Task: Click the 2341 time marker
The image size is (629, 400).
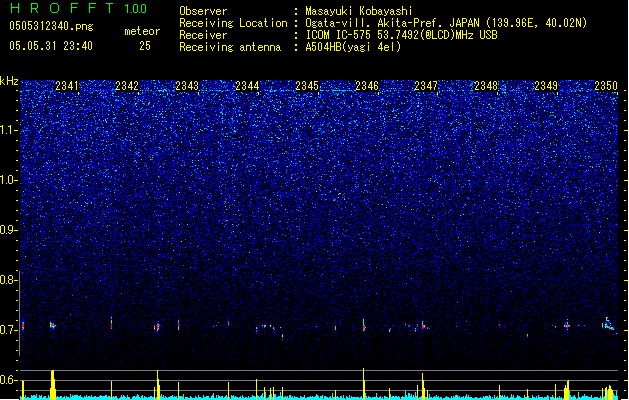Action: click(67, 86)
